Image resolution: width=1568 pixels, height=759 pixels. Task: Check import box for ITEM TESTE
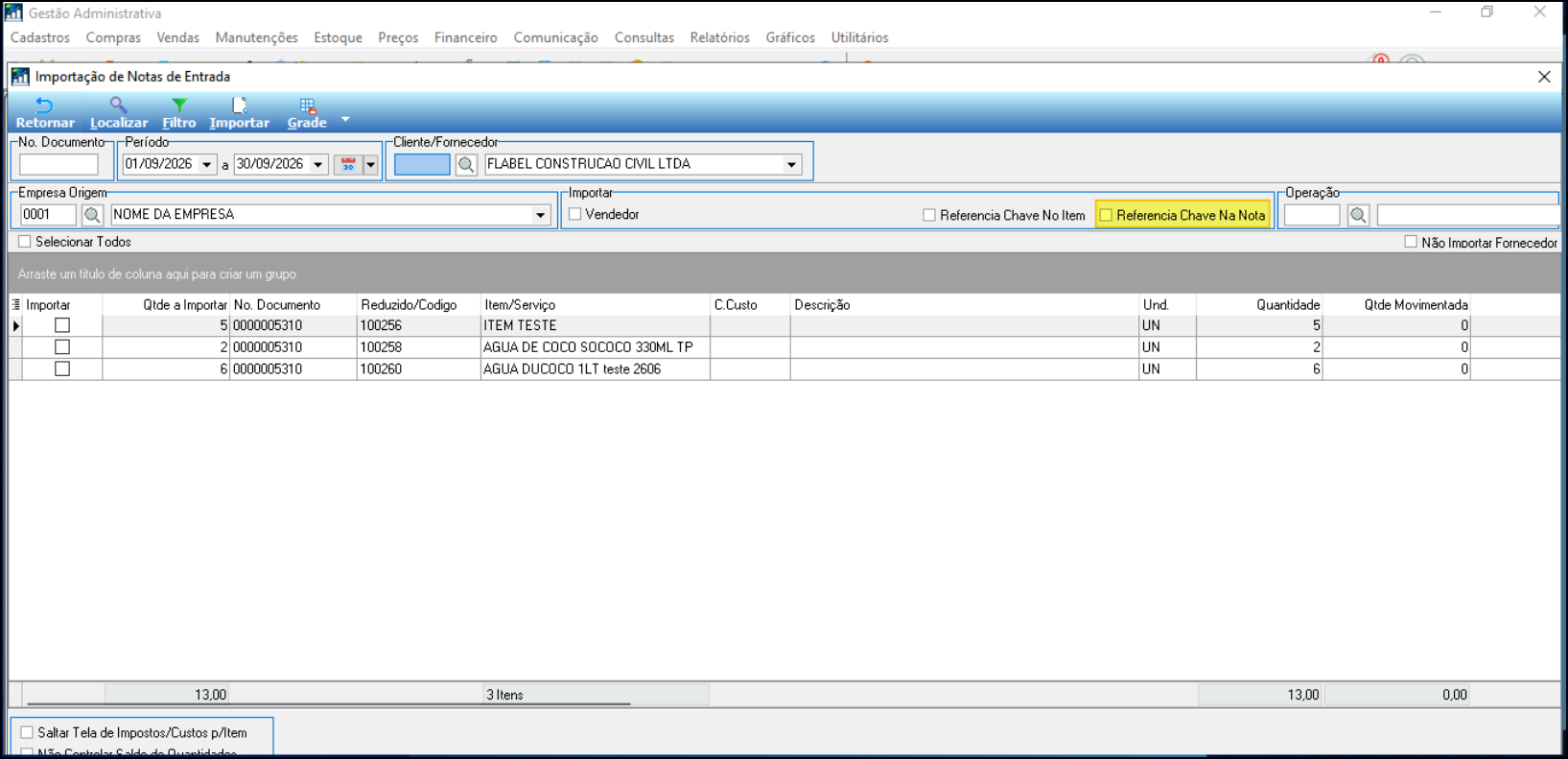point(62,325)
